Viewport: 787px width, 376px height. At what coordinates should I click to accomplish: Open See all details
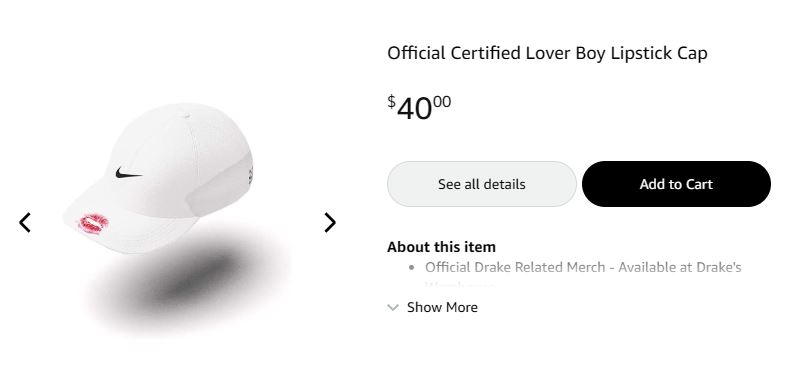pyautogui.click(x=481, y=184)
